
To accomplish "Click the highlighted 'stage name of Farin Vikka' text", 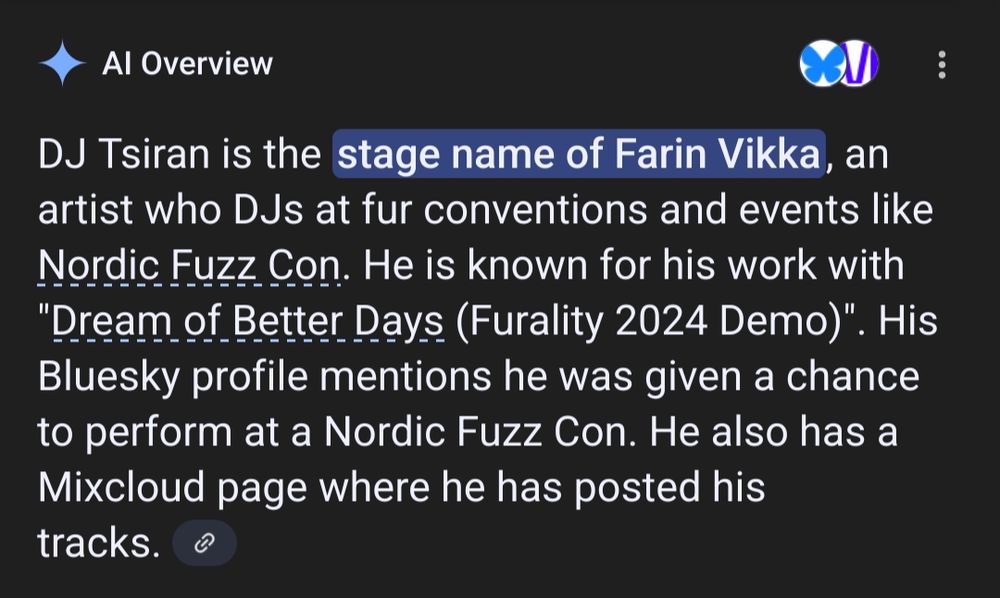I will 578,154.
